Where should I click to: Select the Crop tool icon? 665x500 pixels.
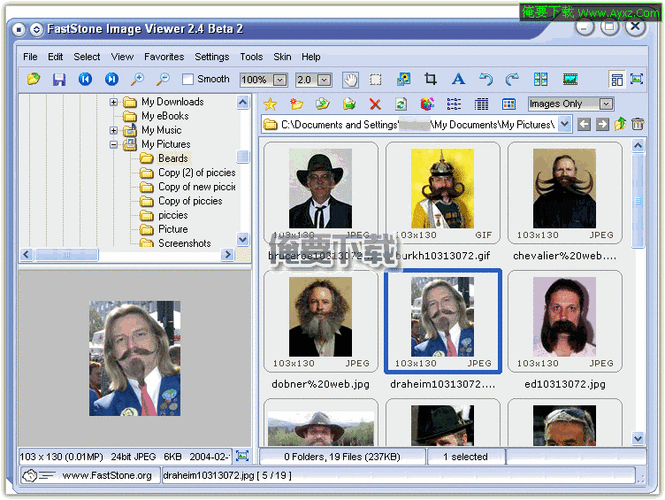[430, 79]
